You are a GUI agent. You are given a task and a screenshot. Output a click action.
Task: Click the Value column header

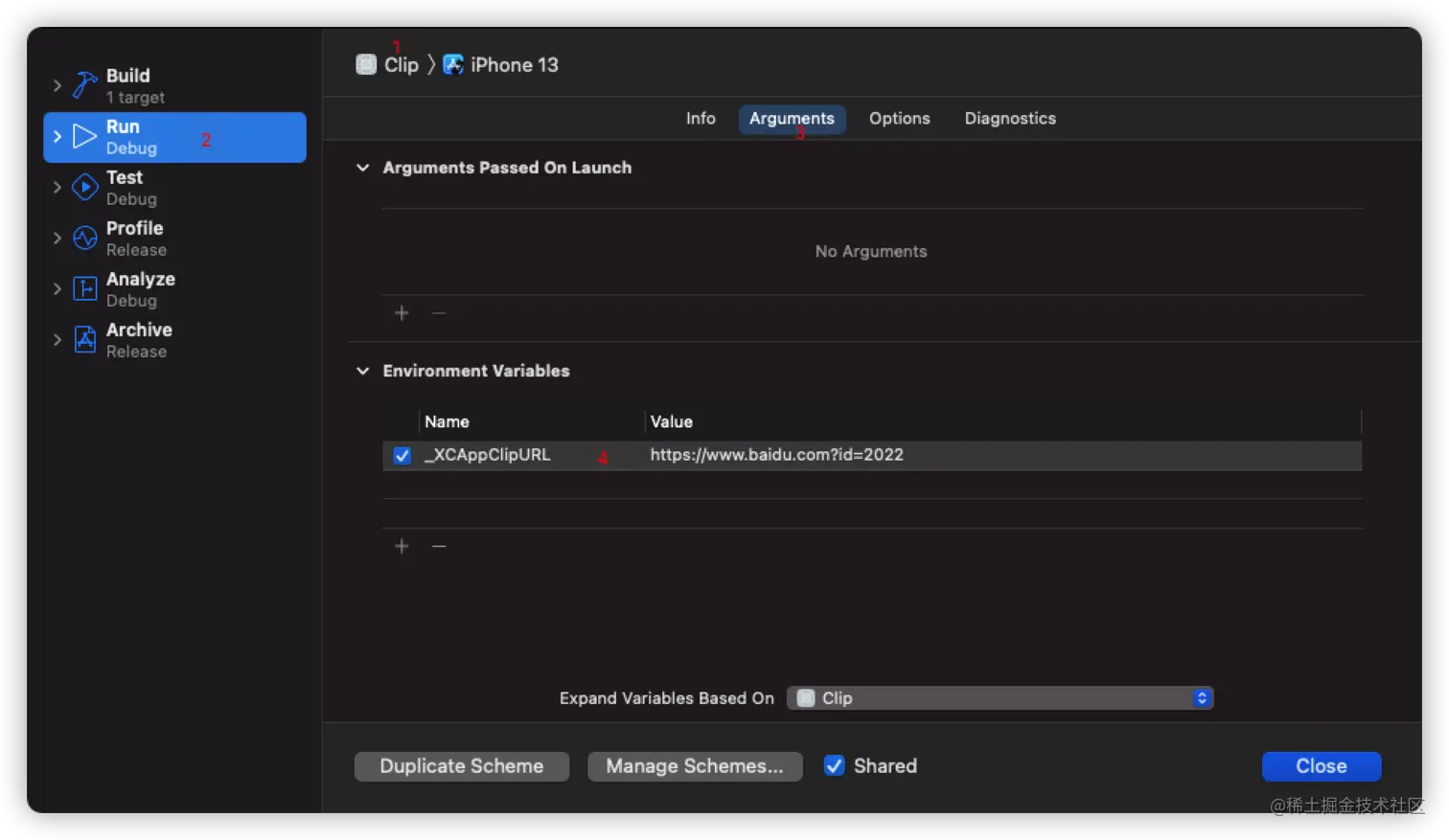pos(672,421)
